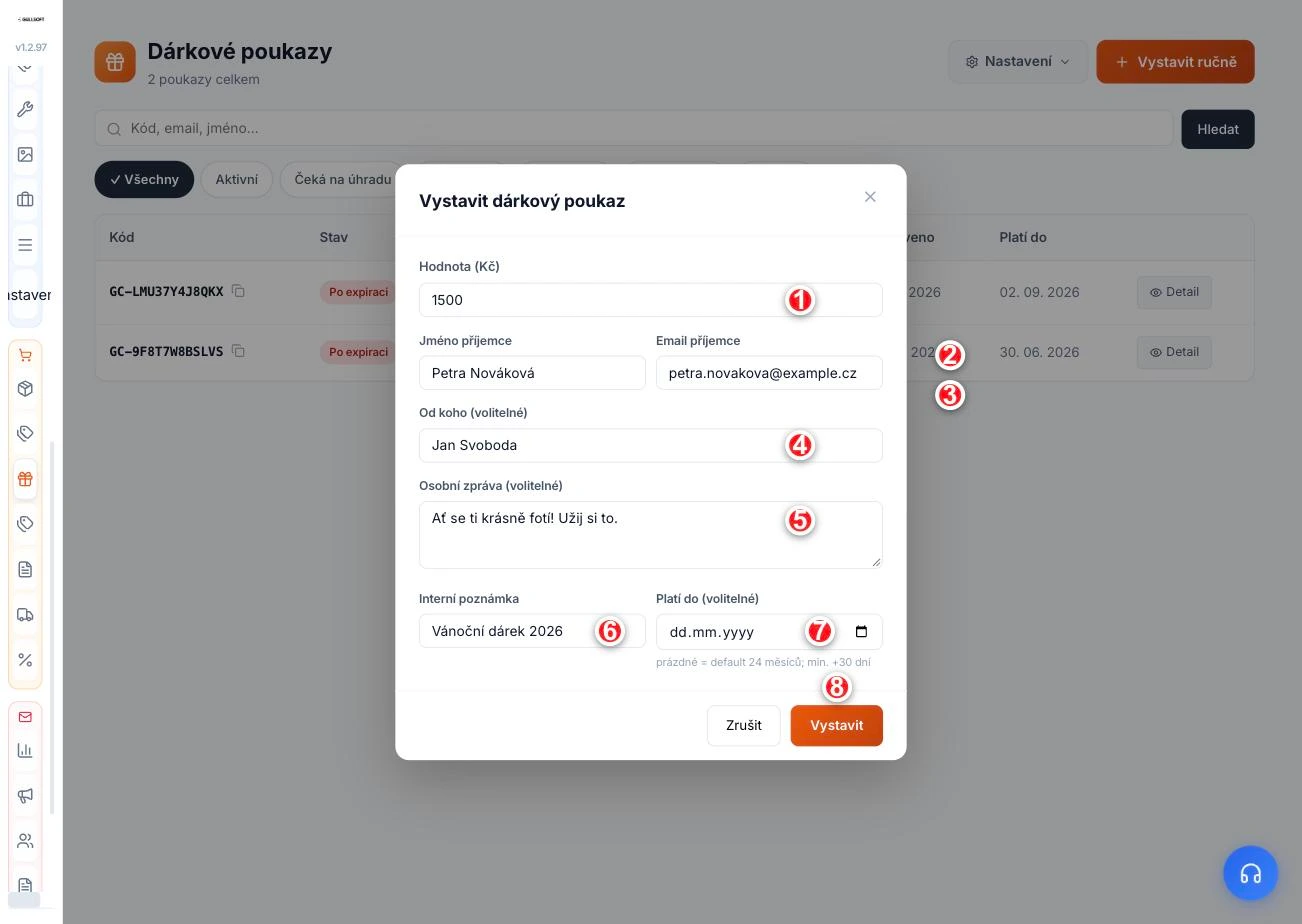The width and height of the screenshot is (1302, 924).
Task: Click the Vystavit button
Action: [x=836, y=725]
